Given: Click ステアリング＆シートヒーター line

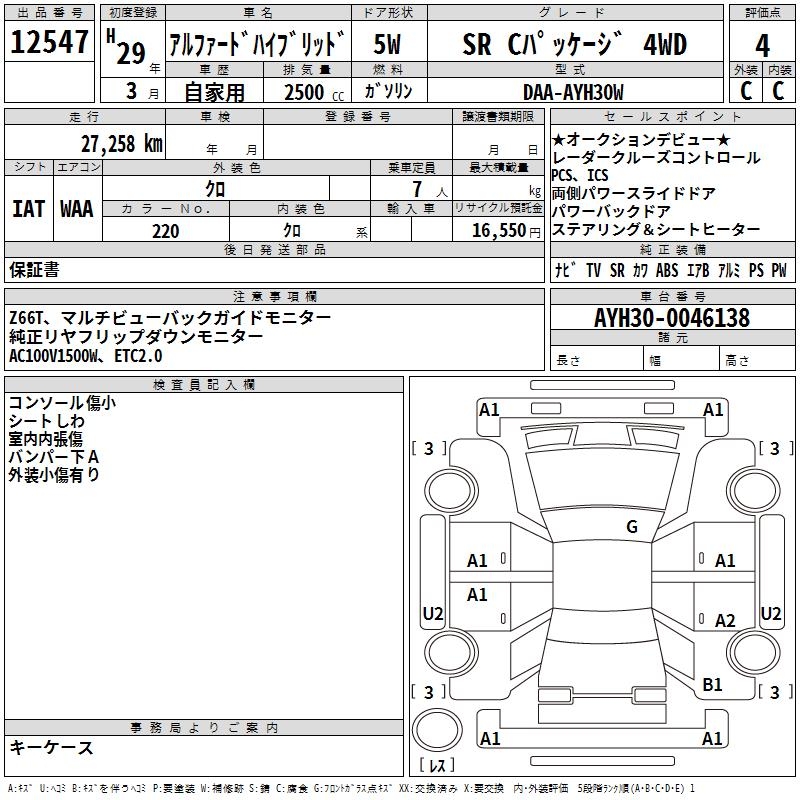Looking at the screenshot, I should pyautogui.click(x=656, y=229).
